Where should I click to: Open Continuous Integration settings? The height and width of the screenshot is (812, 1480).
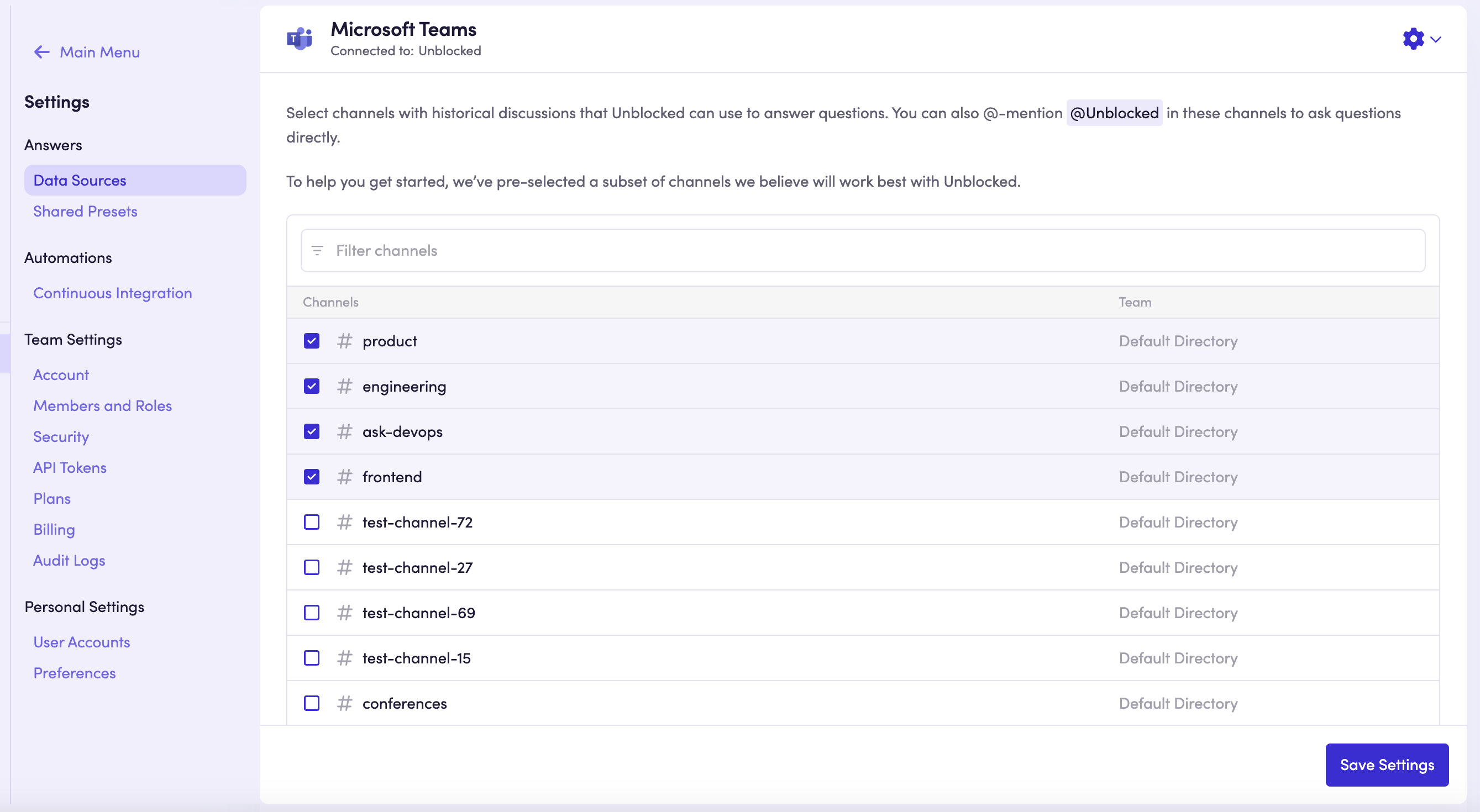tap(113, 293)
